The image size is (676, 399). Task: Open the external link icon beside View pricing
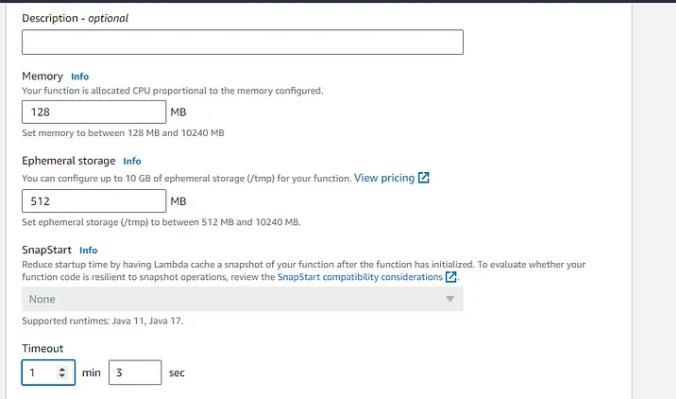tap(424, 178)
